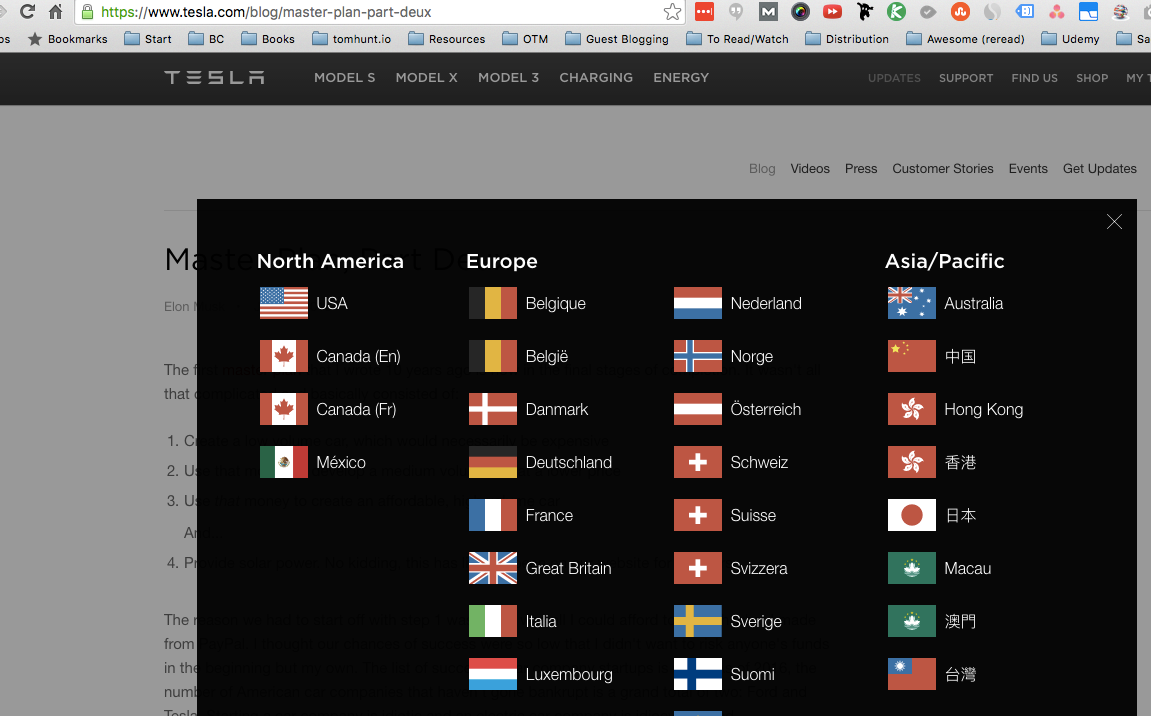This screenshot has width=1151, height=716.
Task: Reload the page with the refresh icon
Action: click(28, 12)
